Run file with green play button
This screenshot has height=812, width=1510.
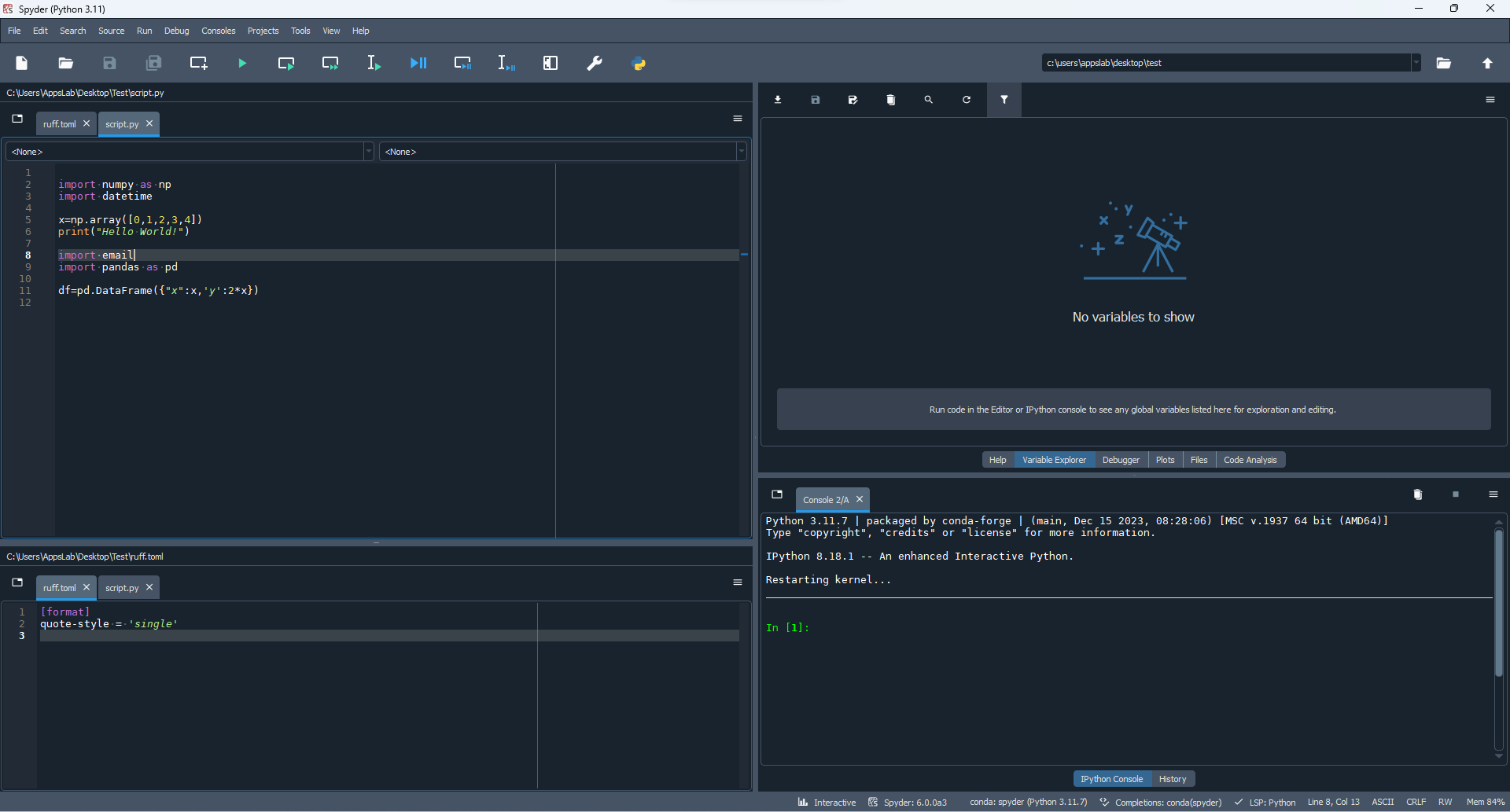point(243,63)
